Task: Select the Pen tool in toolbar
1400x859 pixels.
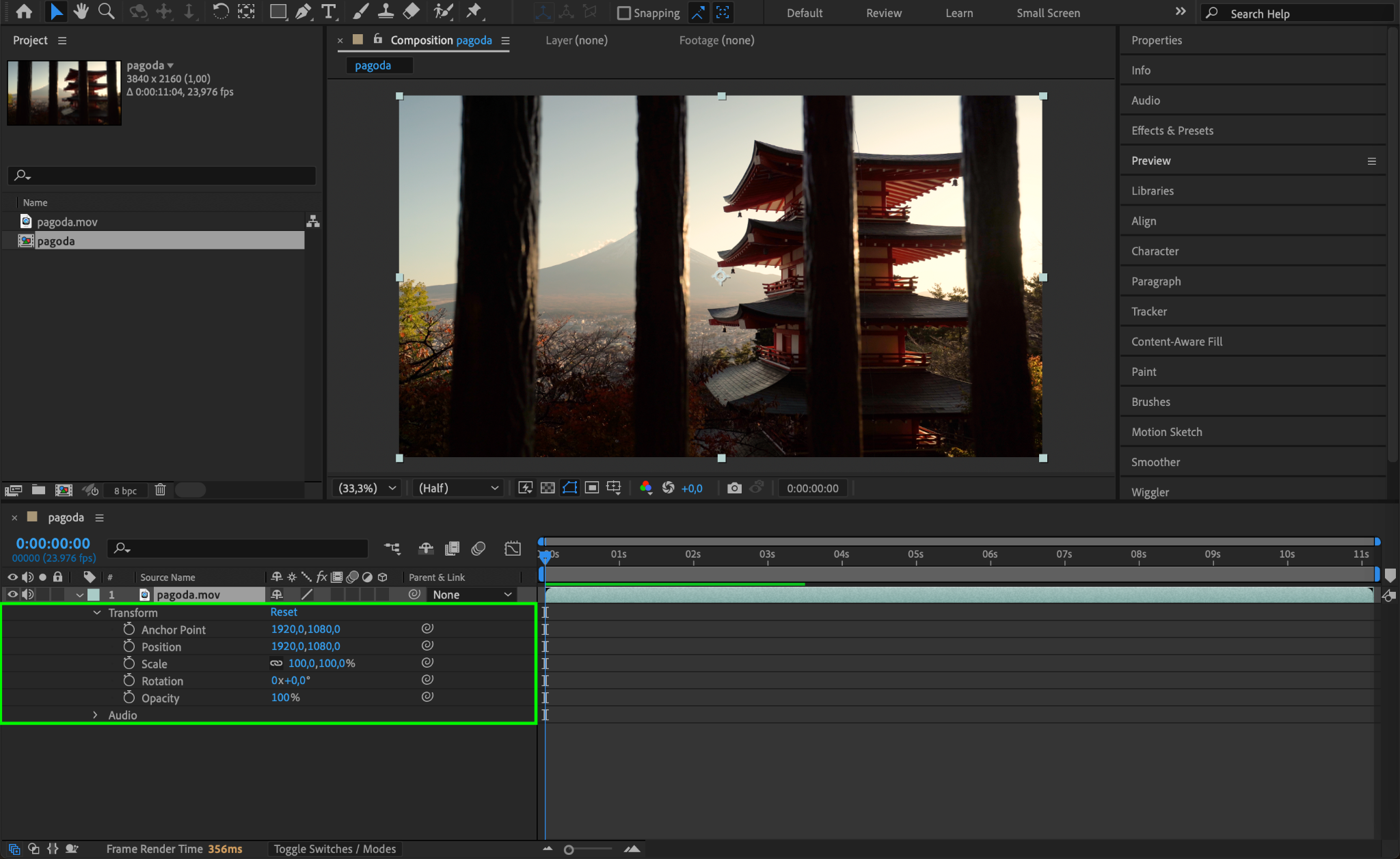Action: click(303, 12)
